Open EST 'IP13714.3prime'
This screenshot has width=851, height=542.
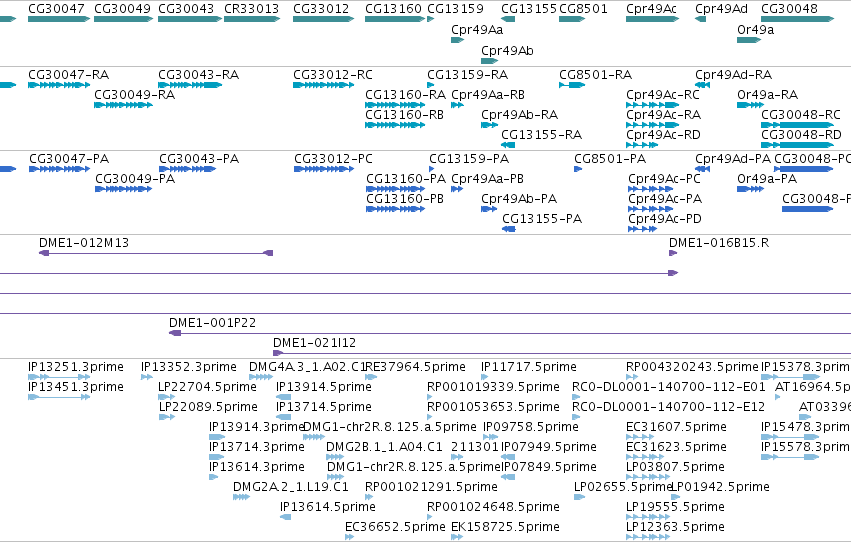[x=257, y=447]
